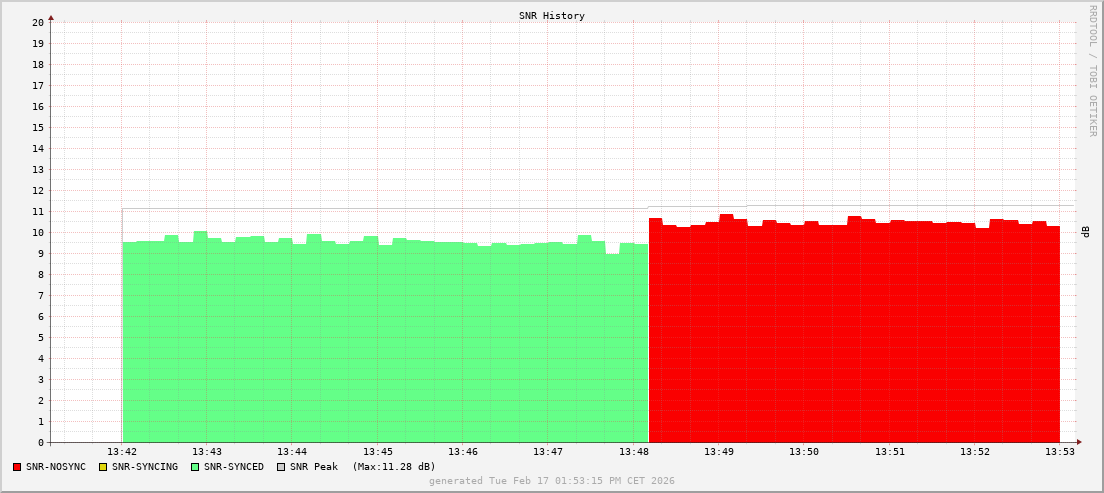Click the green SNR-SYNCED legend swatch
The width and height of the screenshot is (1104, 493).
tap(195, 467)
